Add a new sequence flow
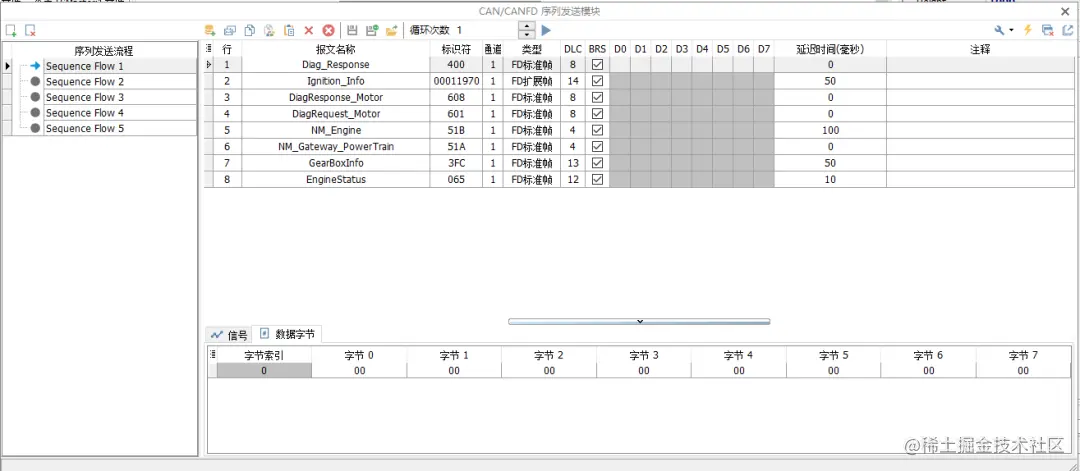Image resolution: width=1080 pixels, height=471 pixels. coord(11,30)
